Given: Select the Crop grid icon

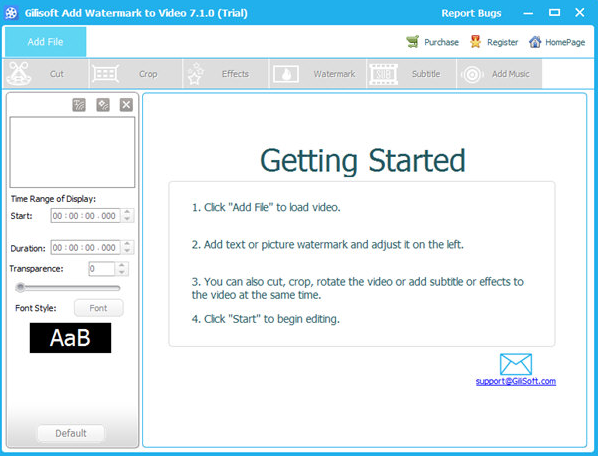Looking at the screenshot, I should (x=105, y=74).
